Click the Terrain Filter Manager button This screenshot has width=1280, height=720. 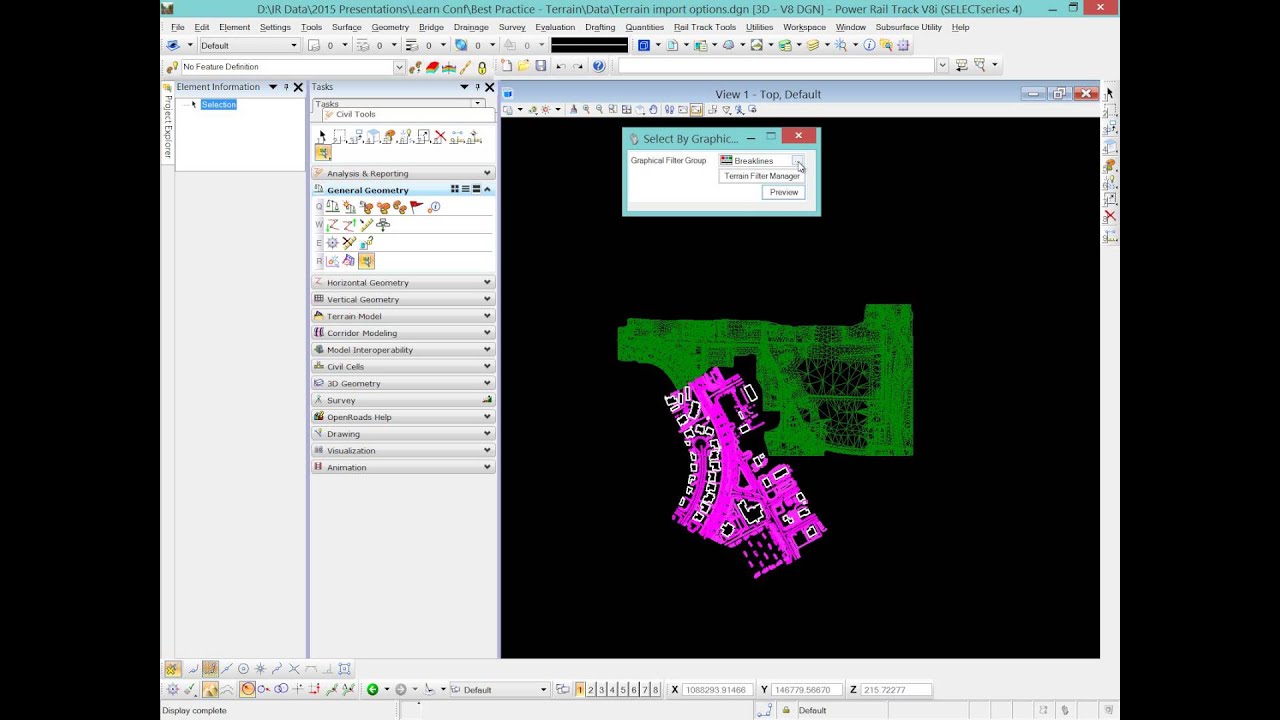(762, 176)
